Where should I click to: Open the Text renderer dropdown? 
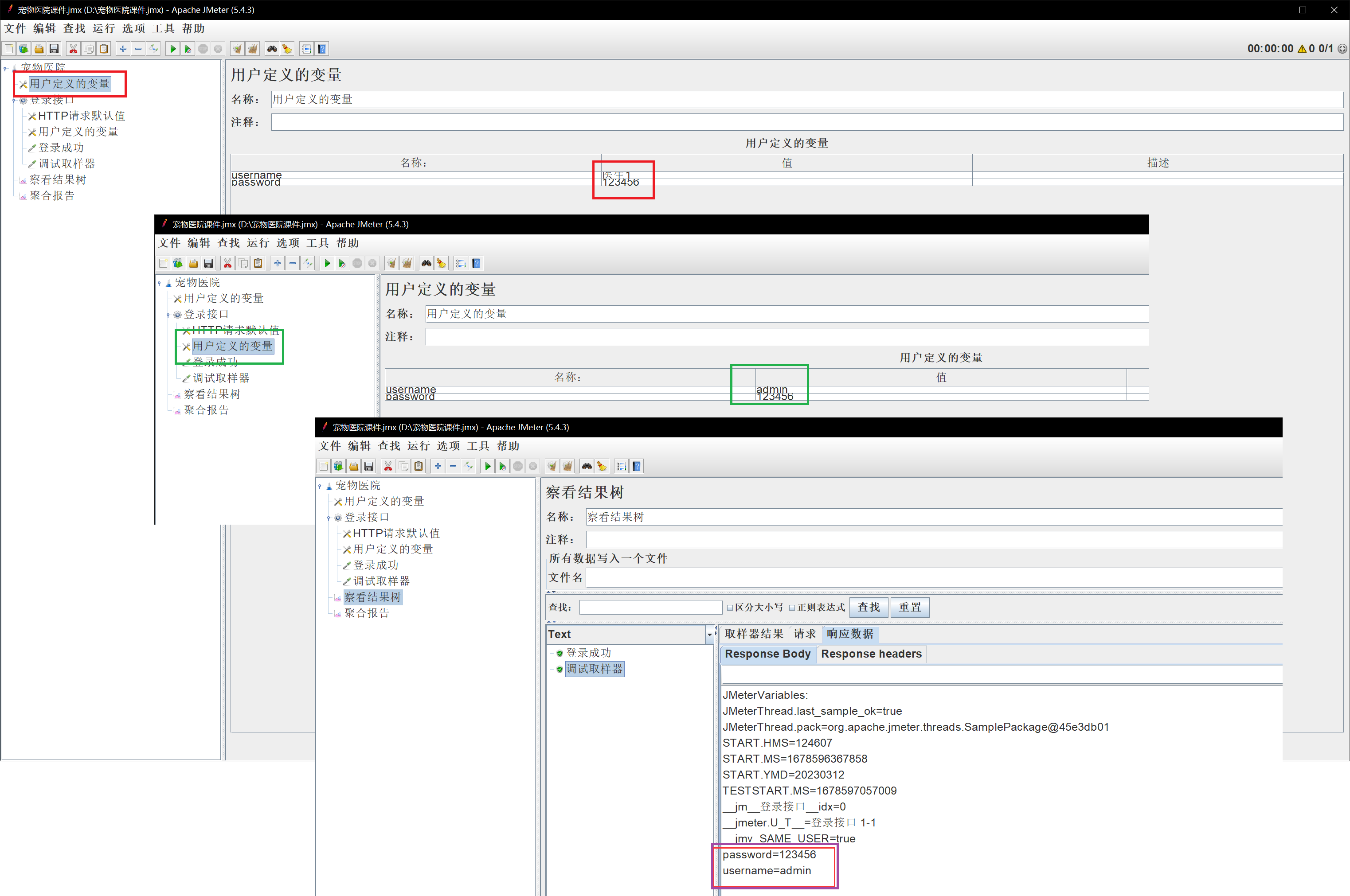pyautogui.click(x=709, y=634)
